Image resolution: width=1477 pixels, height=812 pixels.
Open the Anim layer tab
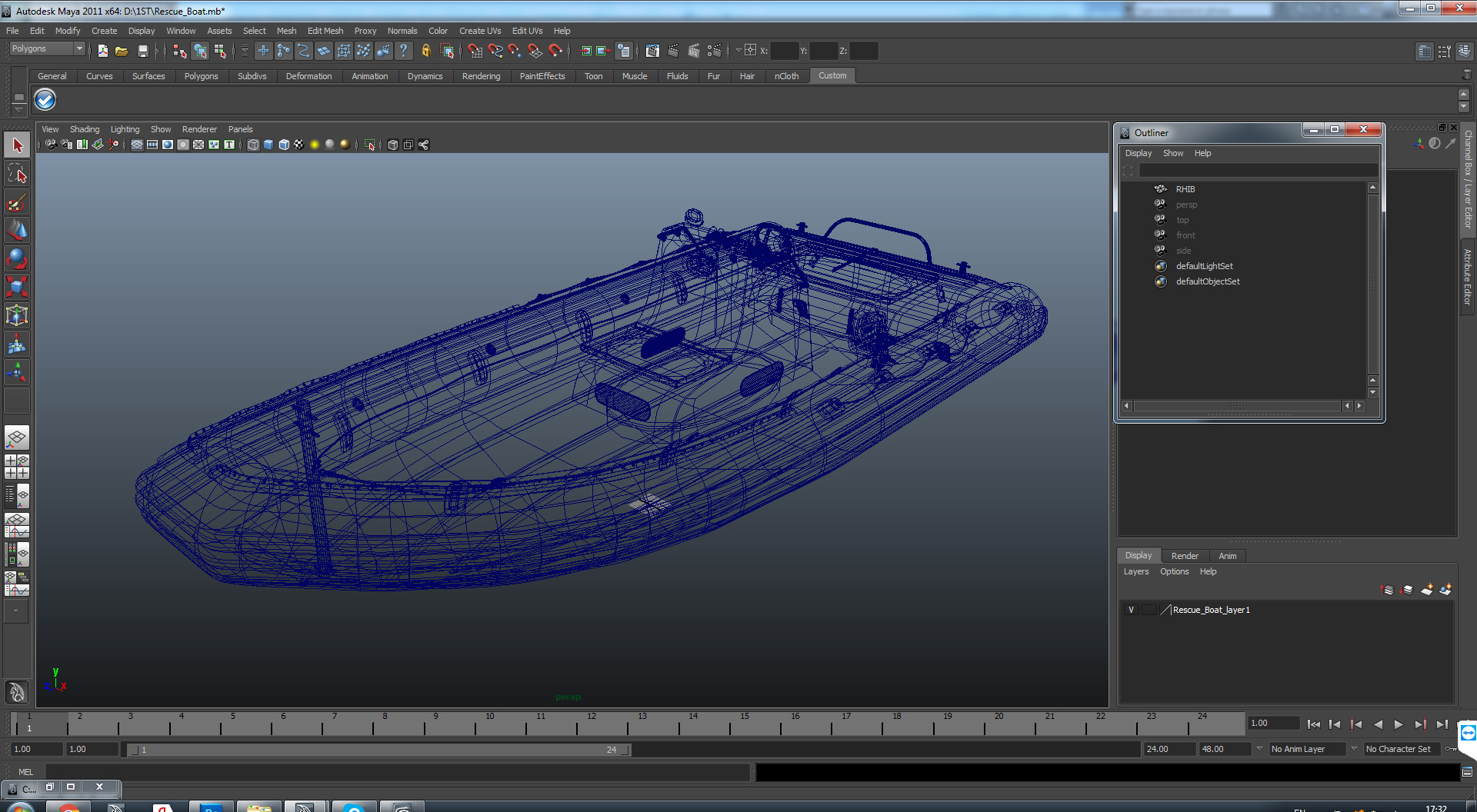pyautogui.click(x=1228, y=556)
